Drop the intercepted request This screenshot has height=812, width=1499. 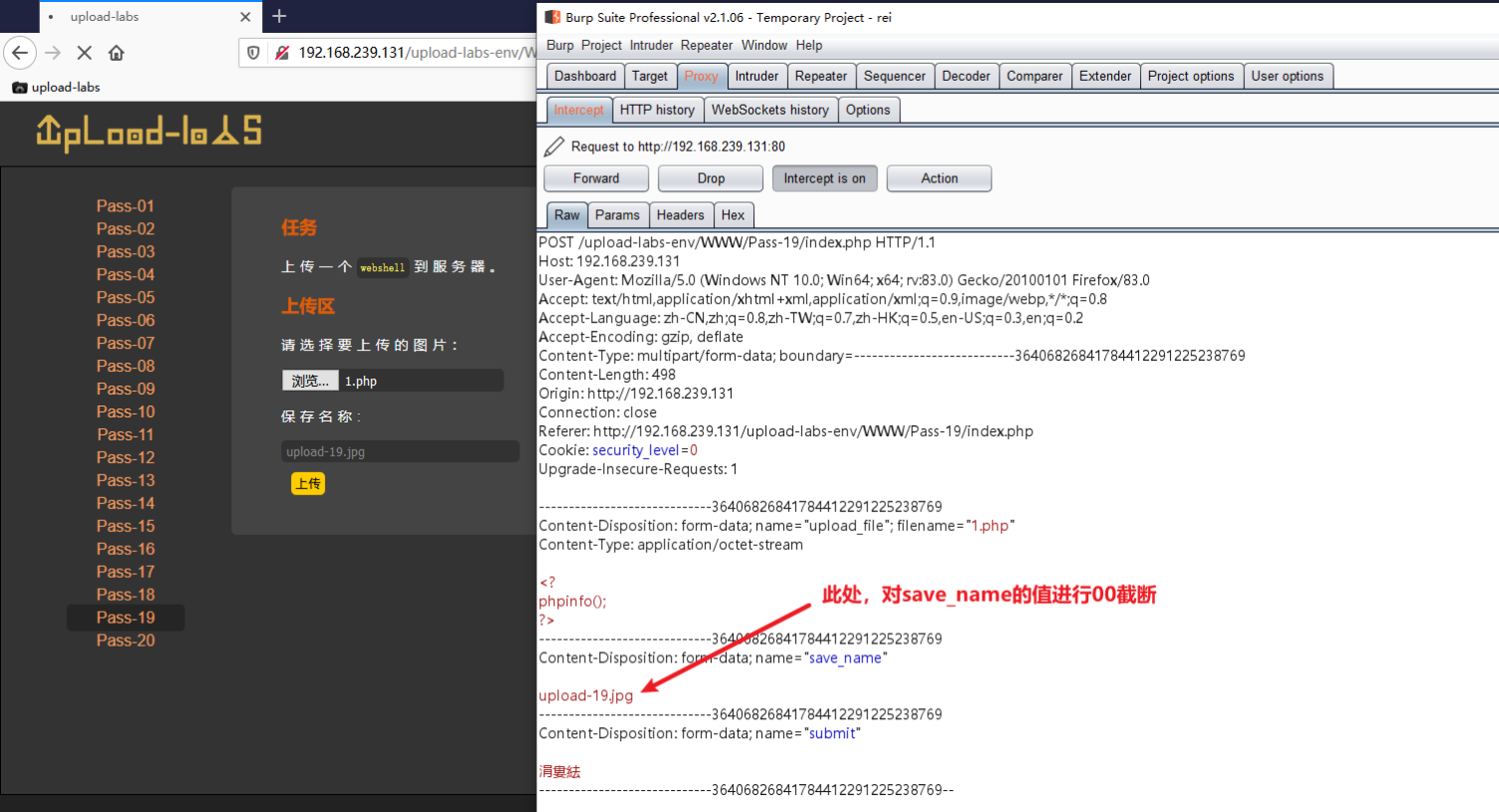point(711,178)
